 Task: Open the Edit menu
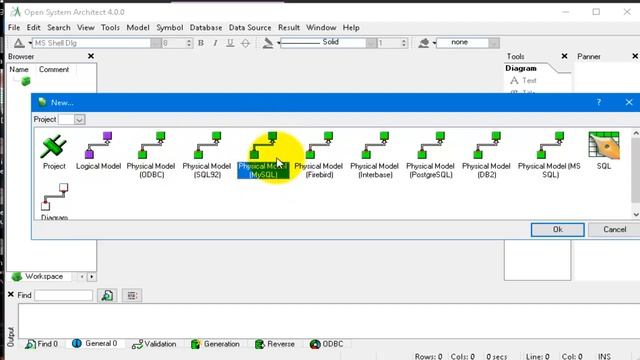pyautogui.click(x=33, y=28)
